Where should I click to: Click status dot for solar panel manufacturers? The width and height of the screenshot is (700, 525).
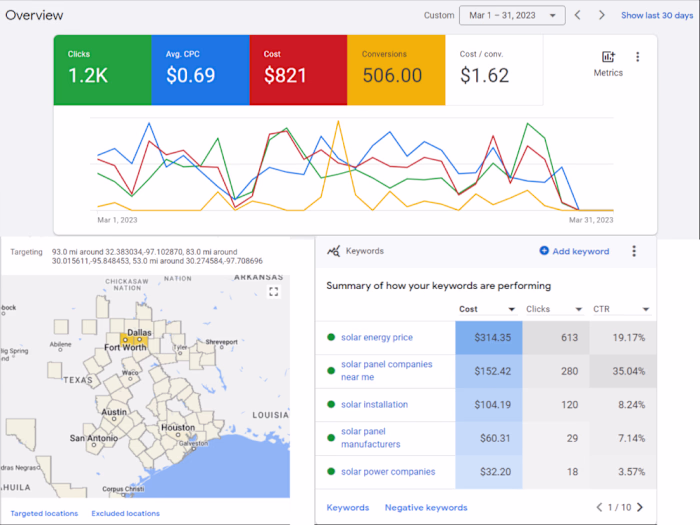pos(331,438)
